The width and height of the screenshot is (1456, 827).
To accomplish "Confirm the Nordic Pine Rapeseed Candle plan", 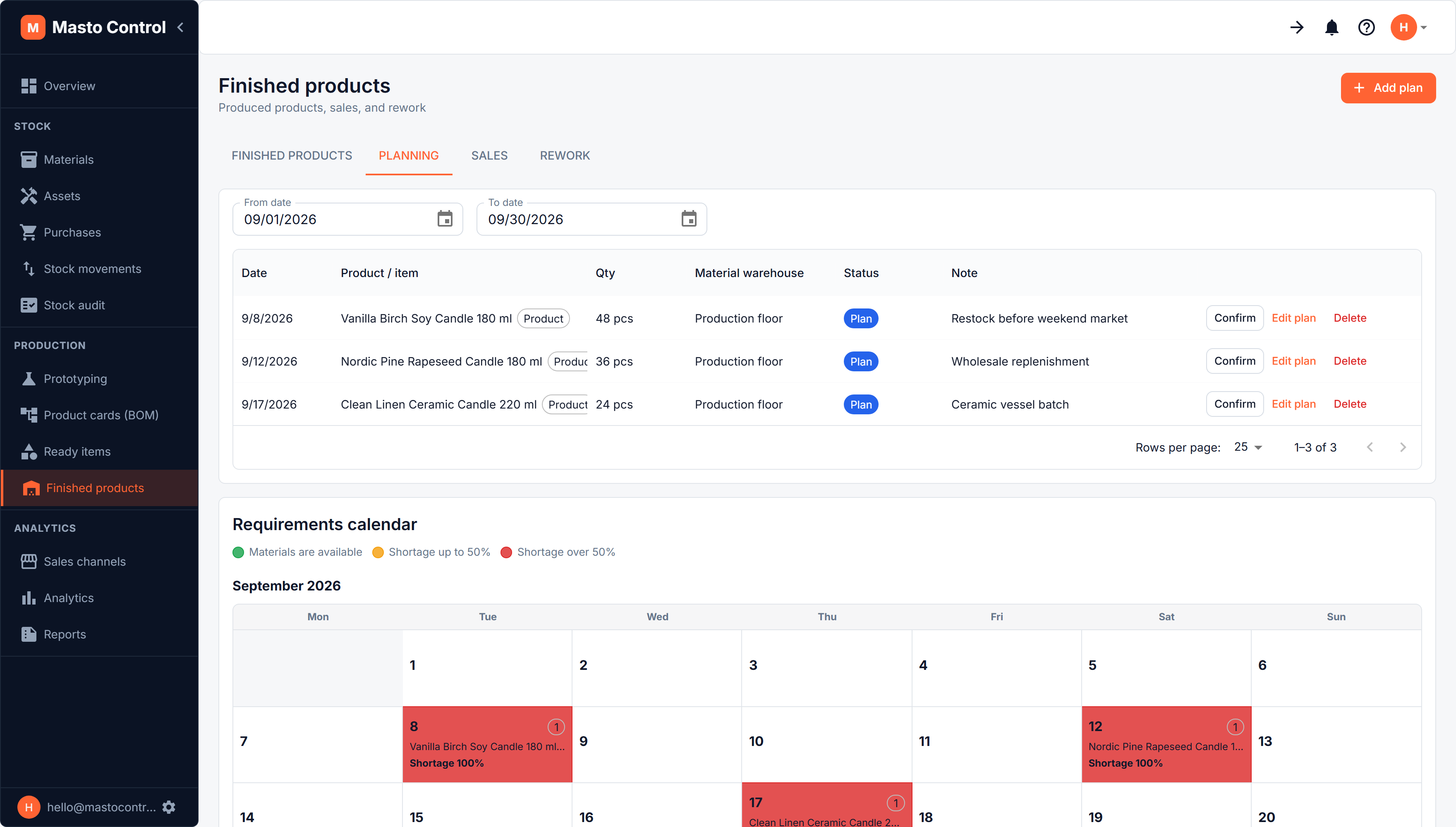I will (1234, 361).
